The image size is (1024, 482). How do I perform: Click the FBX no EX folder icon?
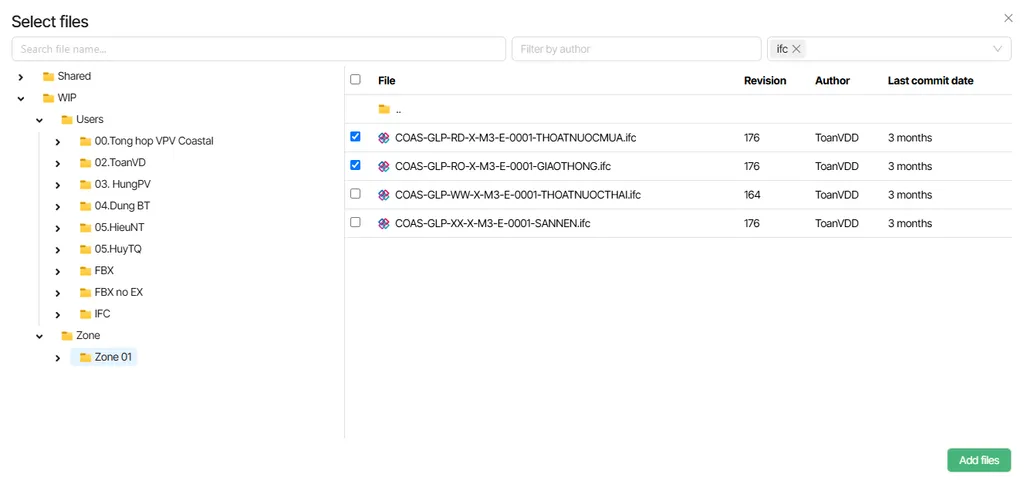pos(86,293)
